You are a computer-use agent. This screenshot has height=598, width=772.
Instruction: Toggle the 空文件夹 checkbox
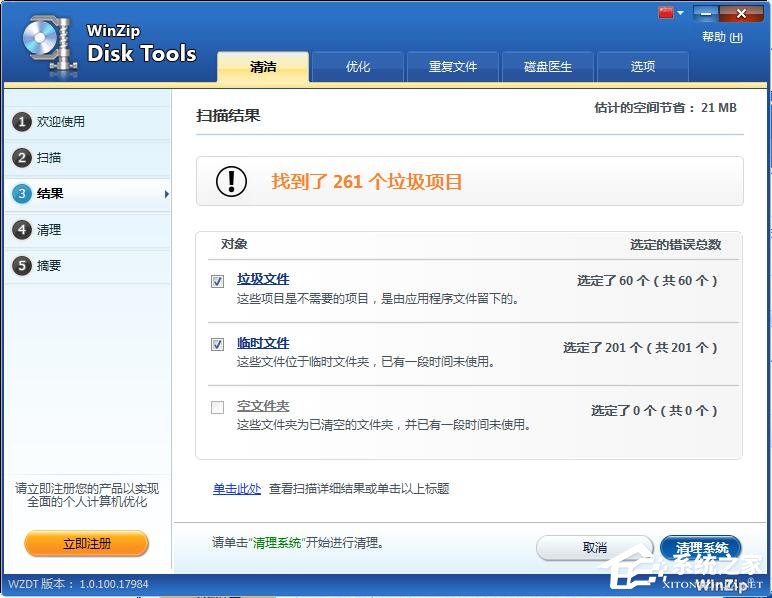click(218, 407)
